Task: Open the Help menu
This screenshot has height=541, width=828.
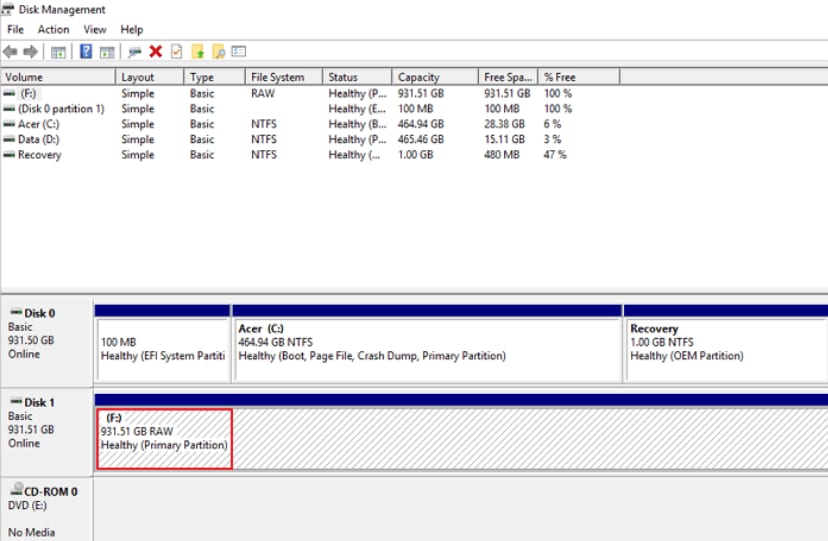Action: pos(131,30)
